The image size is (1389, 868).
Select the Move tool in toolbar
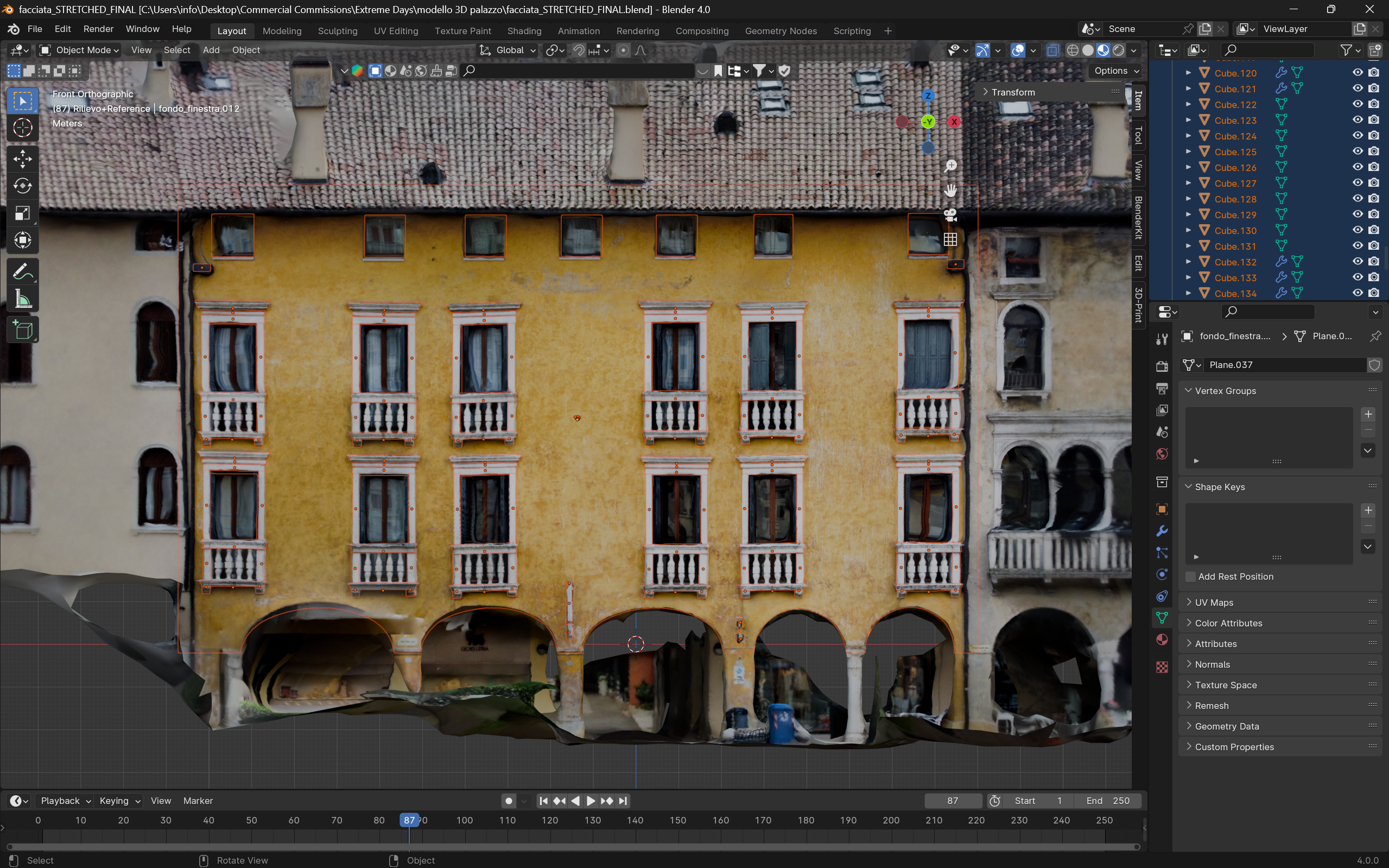(x=22, y=159)
